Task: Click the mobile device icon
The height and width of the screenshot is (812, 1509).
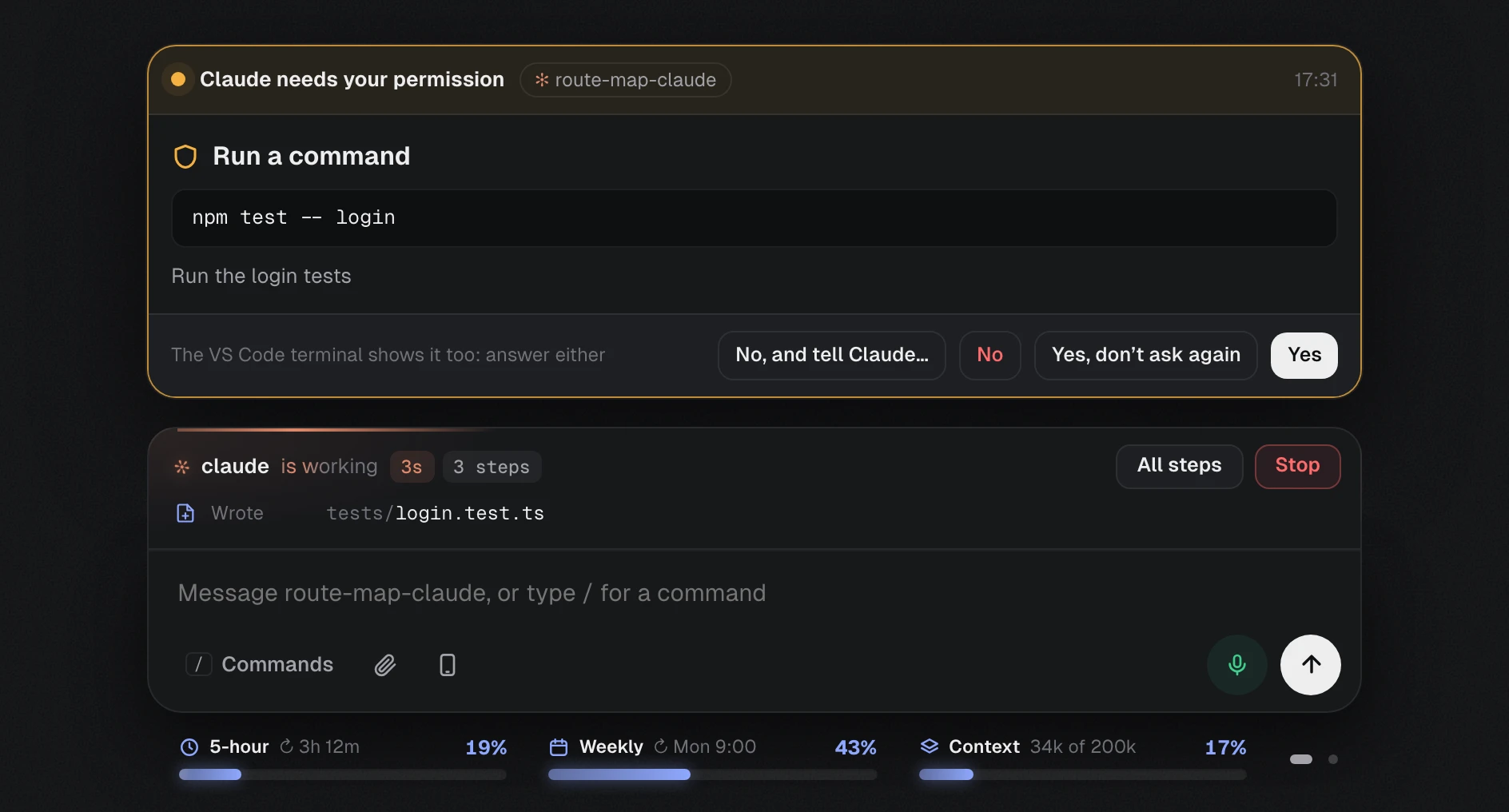Action: tap(448, 664)
